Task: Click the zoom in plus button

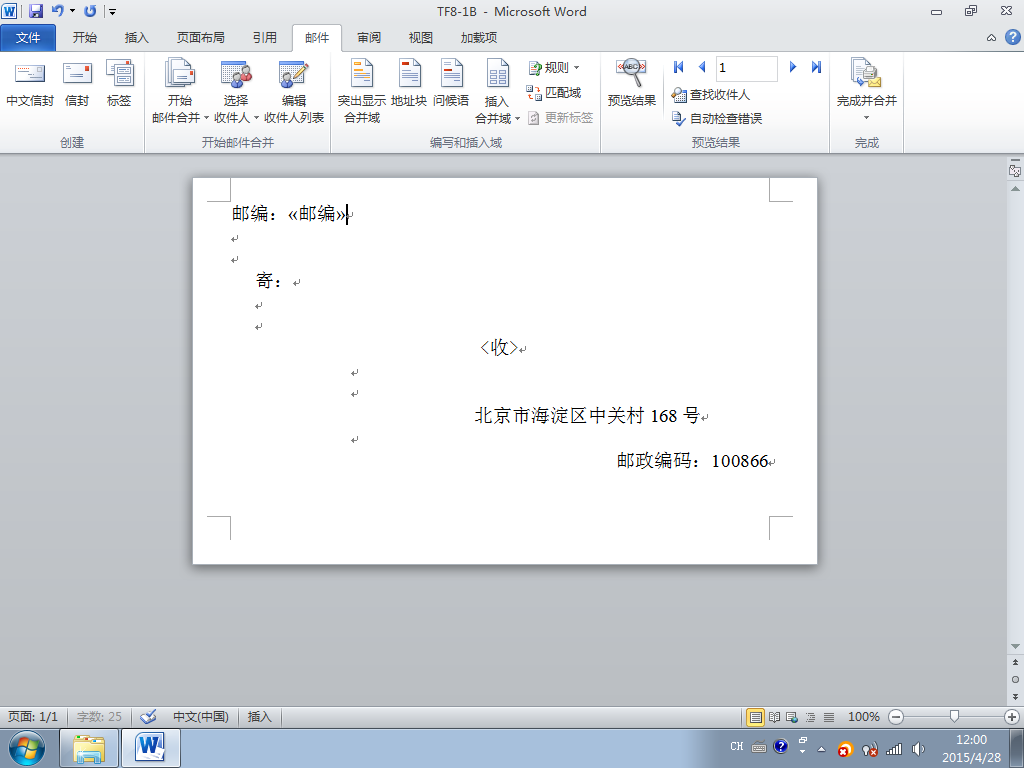Action: click(1012, 717)
